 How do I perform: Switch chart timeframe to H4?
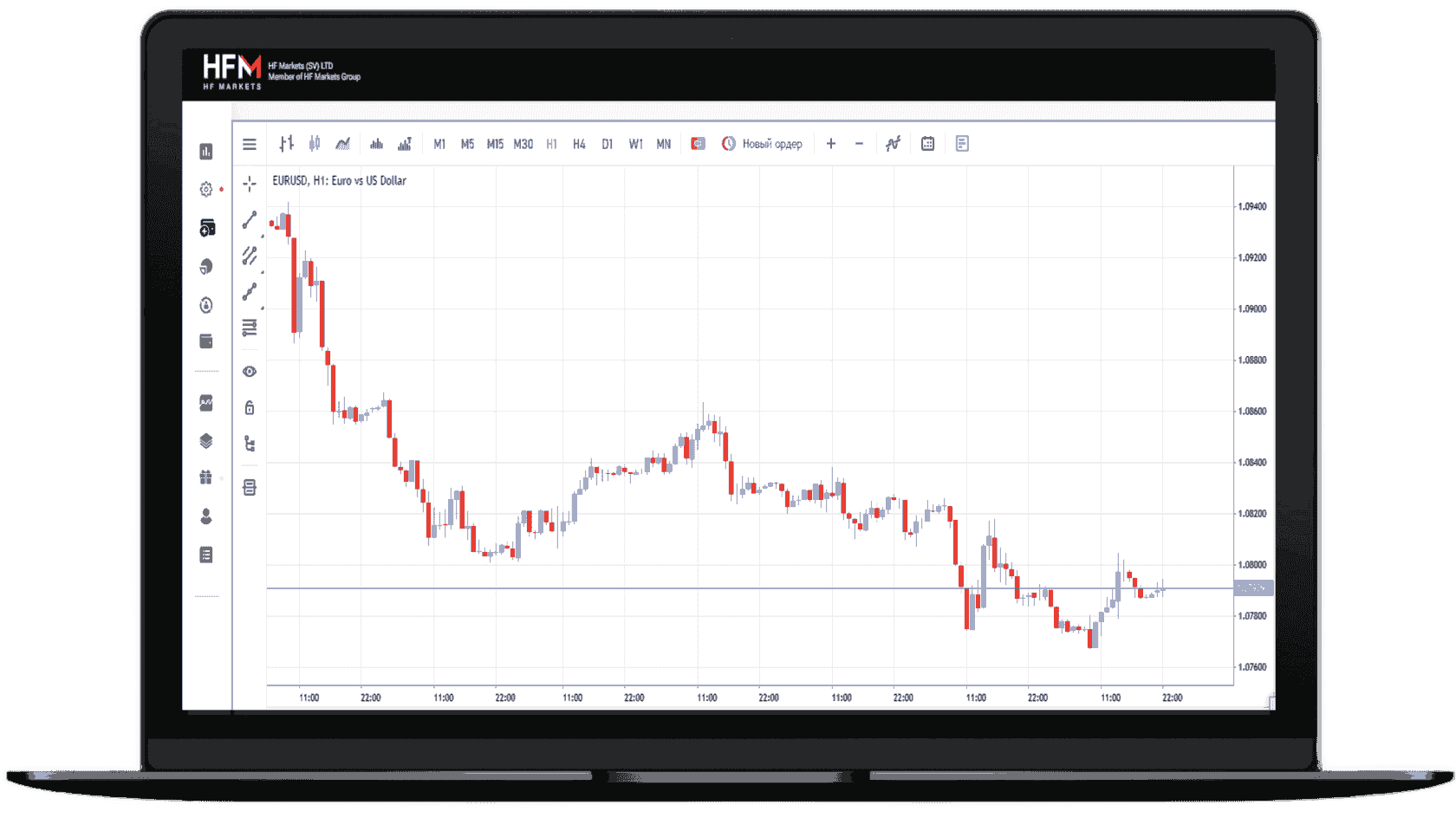point(578,144)
